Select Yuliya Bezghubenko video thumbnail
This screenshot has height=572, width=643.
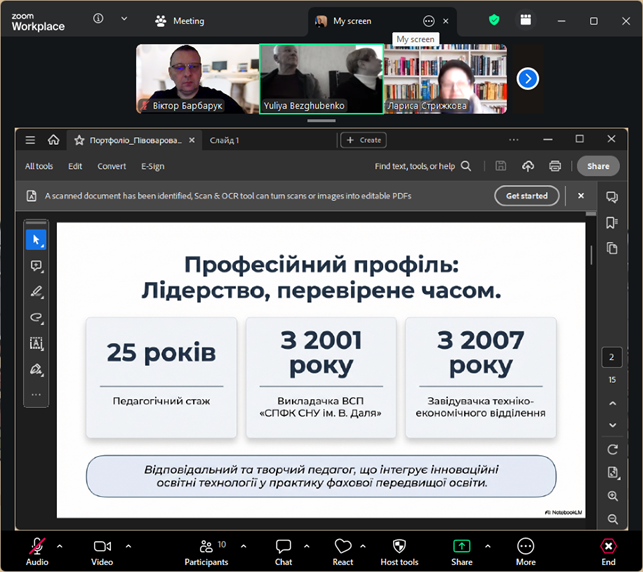(322, 79)
